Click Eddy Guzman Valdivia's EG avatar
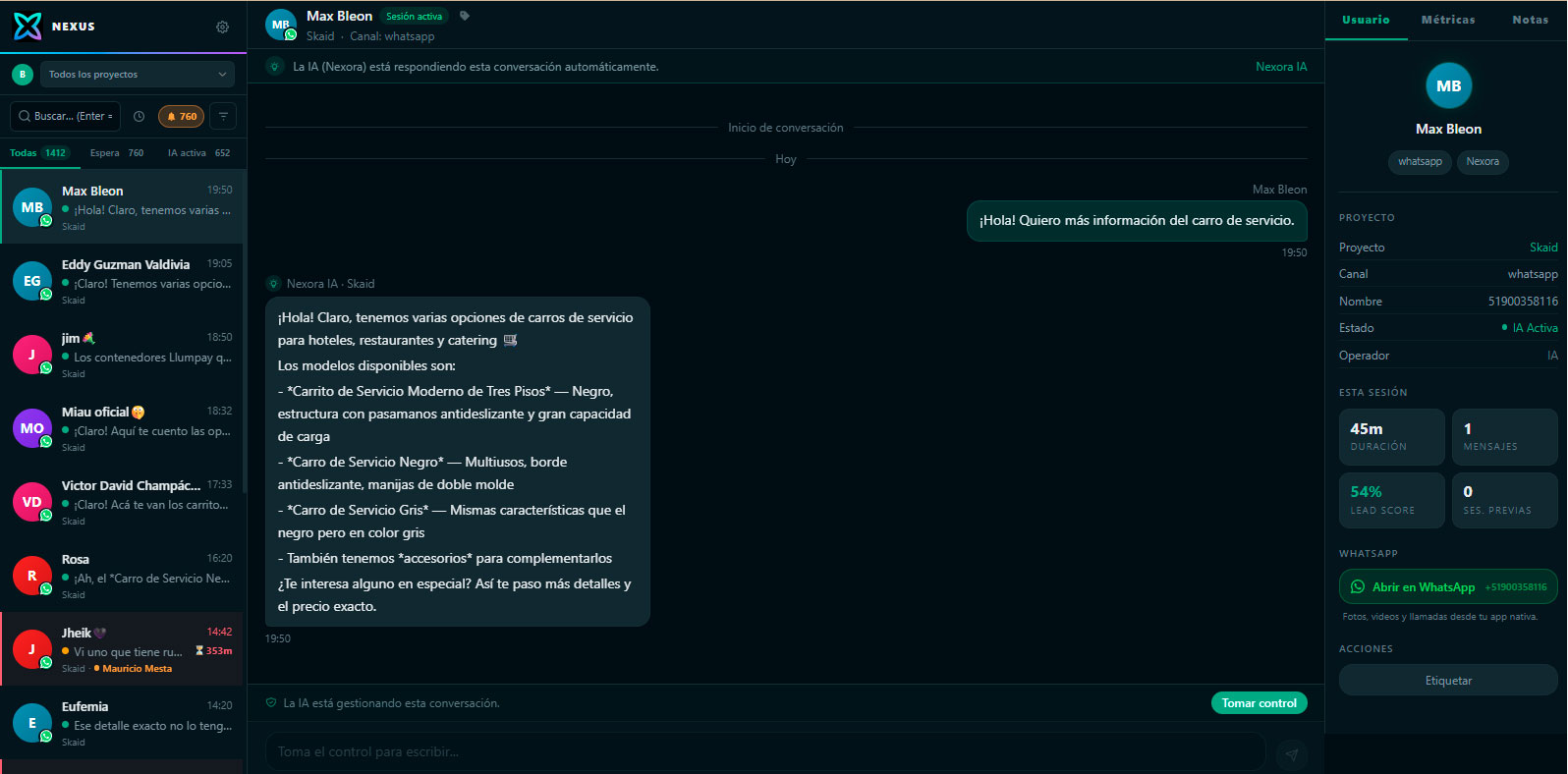The image size is (1568, 774). (32, 281)
